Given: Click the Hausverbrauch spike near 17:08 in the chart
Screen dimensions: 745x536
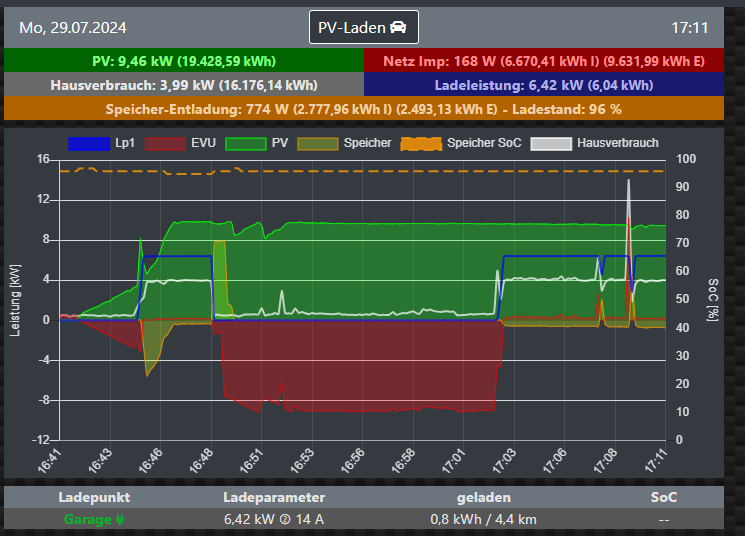Looking at the screenshot, I should click(x=628, y=183).
